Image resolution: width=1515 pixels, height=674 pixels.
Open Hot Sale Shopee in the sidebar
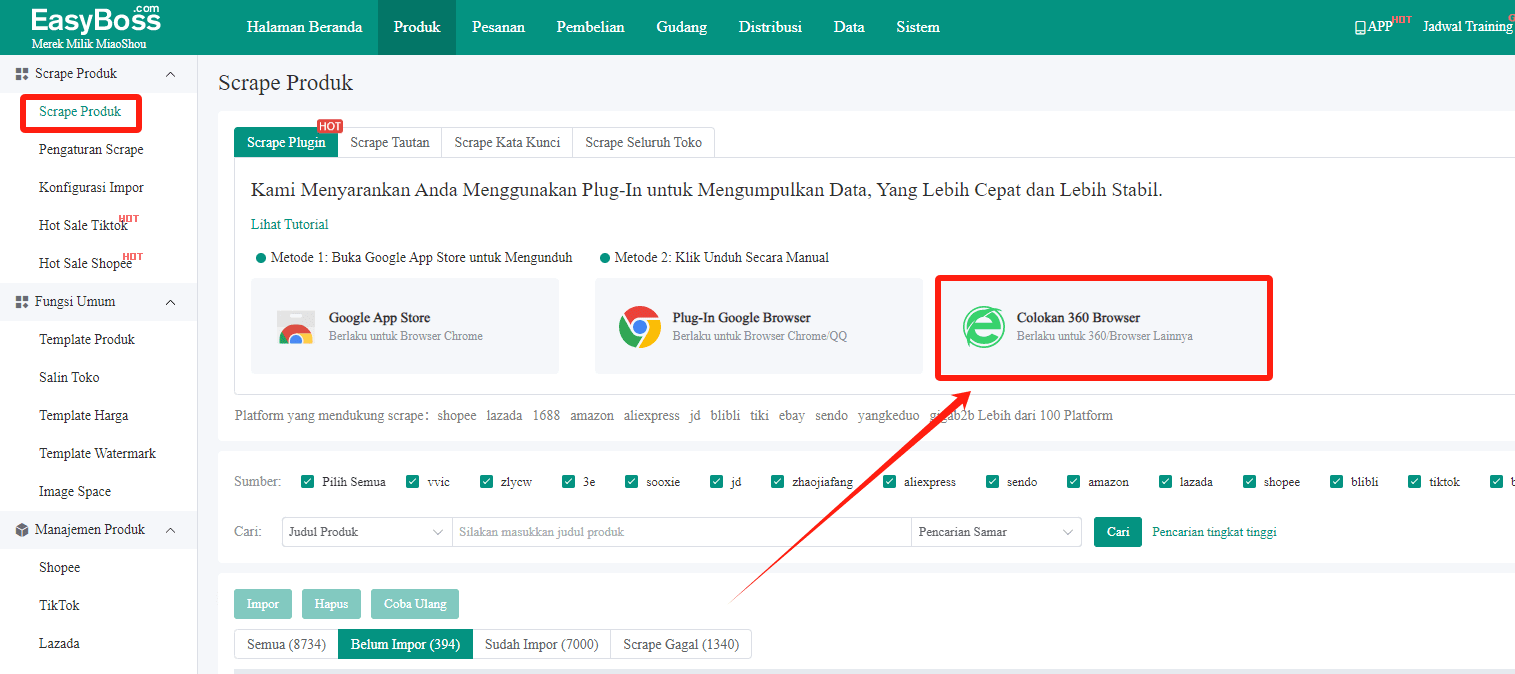tap(85, 264)
